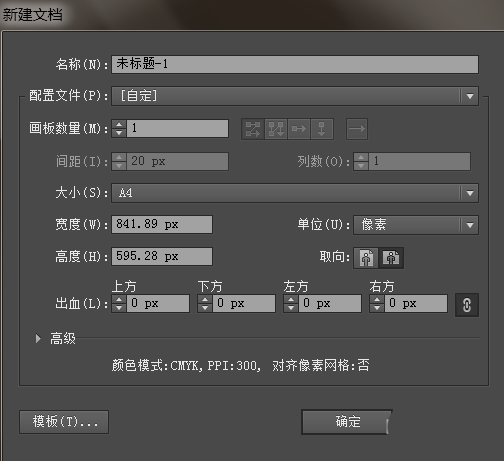Increase 上方 bleed value stepper
The image size is (504, 461).
119,299
